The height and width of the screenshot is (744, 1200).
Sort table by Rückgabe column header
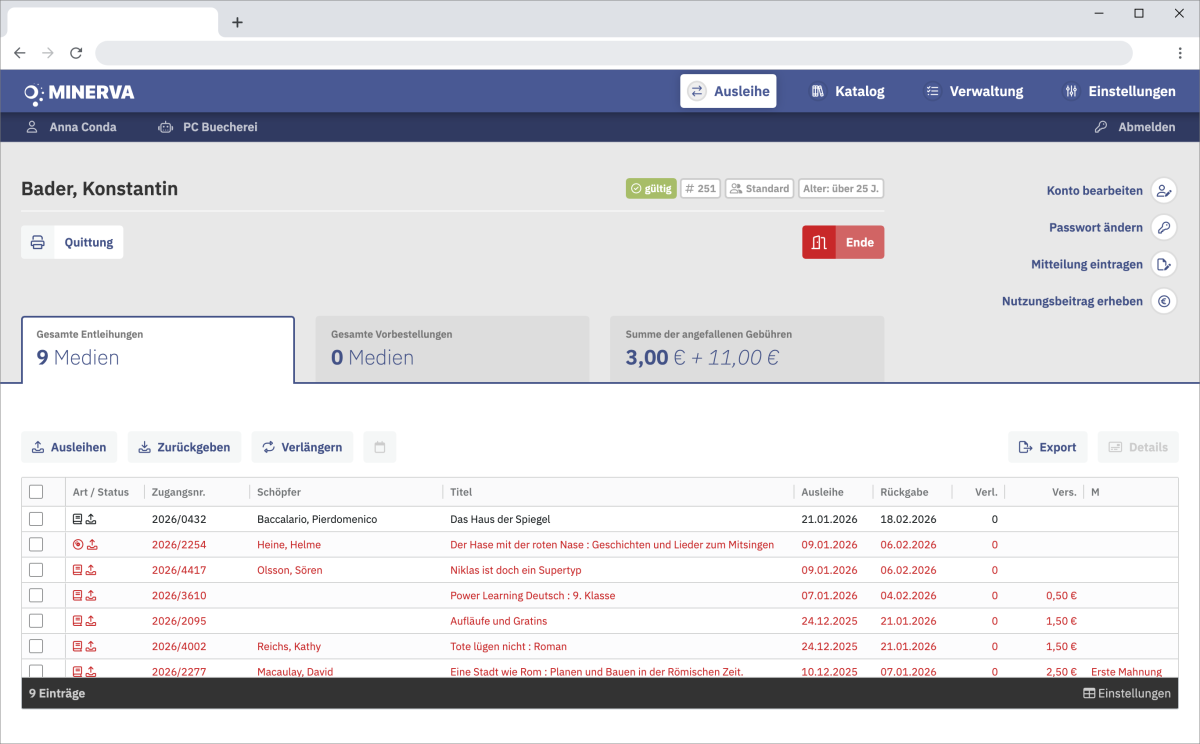click(x=905, y=492)
